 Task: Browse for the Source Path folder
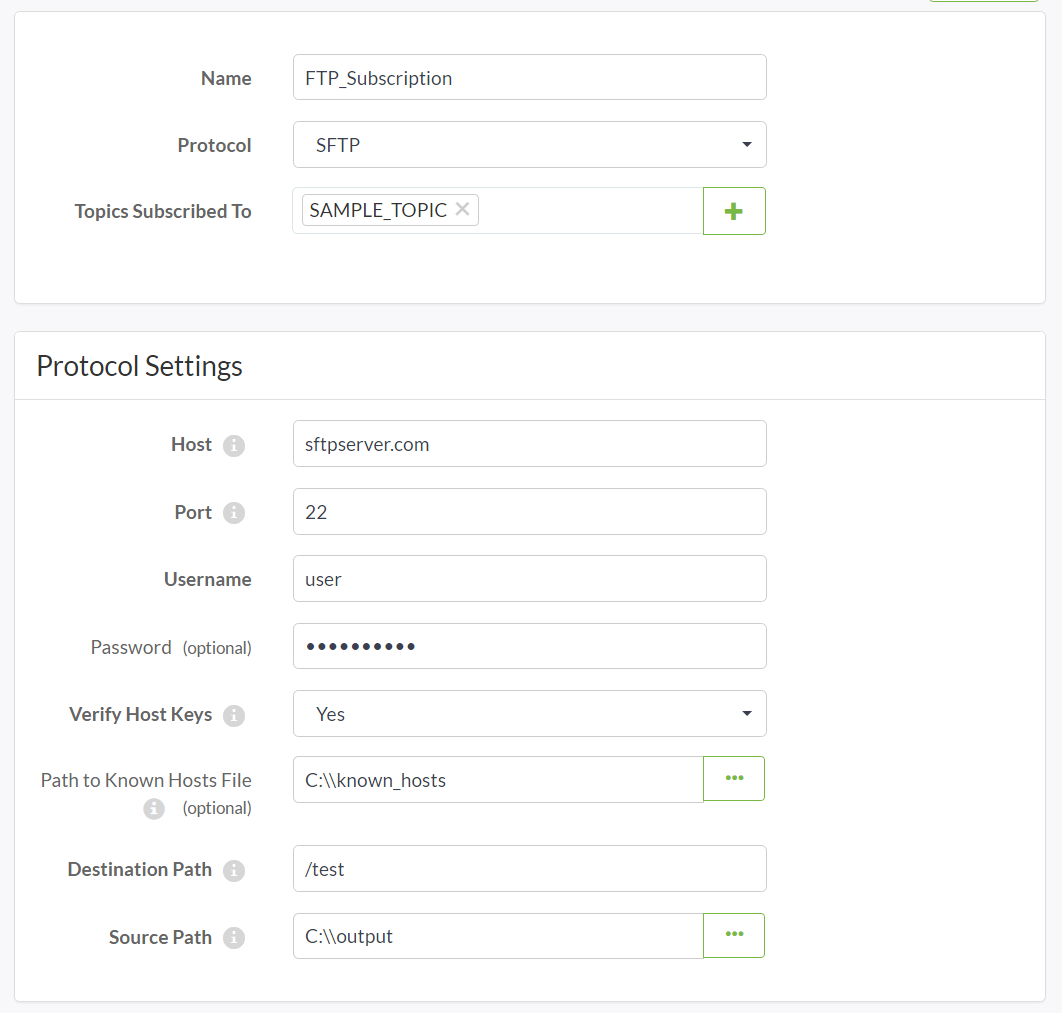pyautogui.click(x=734, y=935)
